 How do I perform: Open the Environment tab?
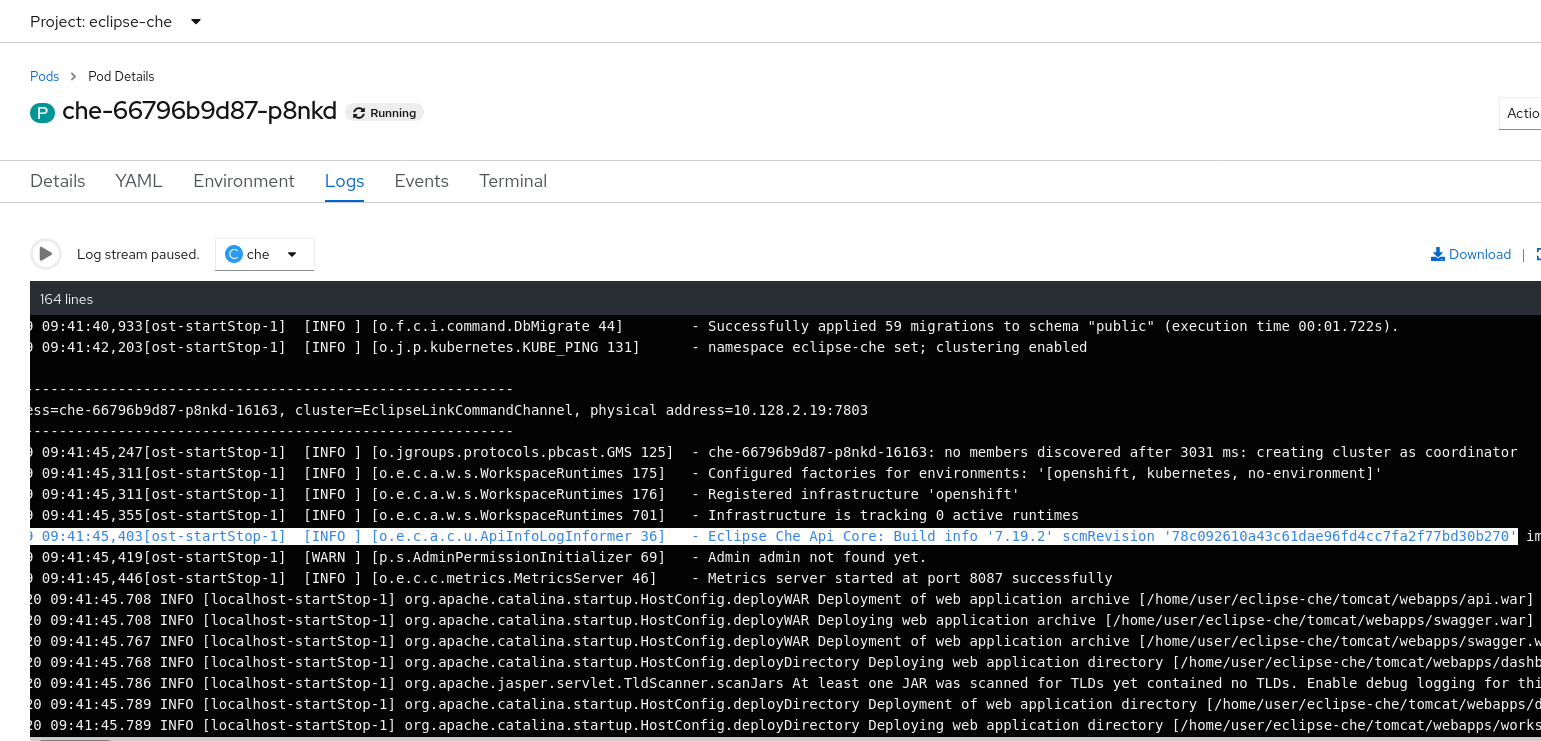click(x=244, y=181)
